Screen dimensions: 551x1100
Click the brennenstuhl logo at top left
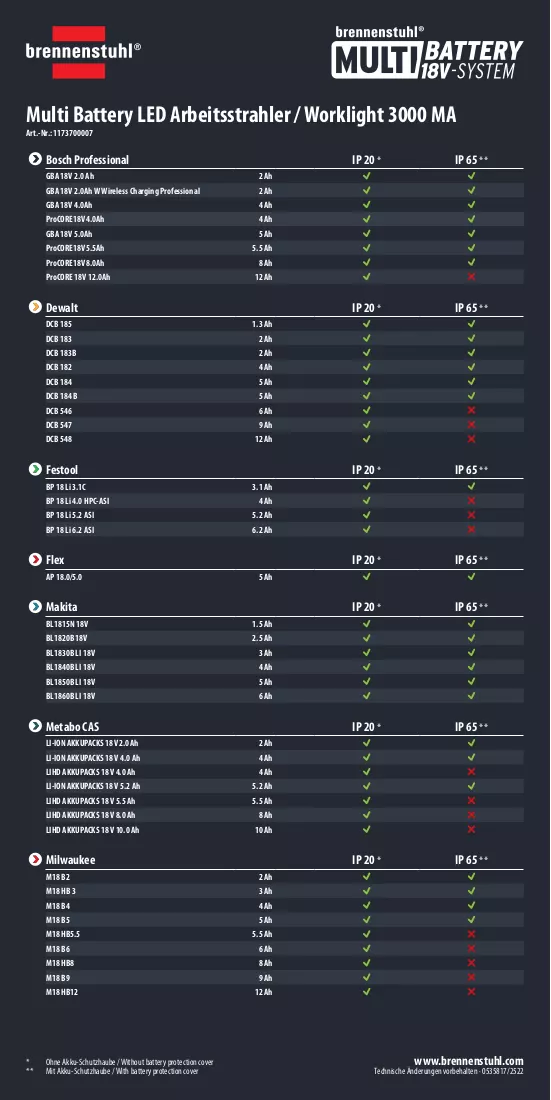coord(84,51)
